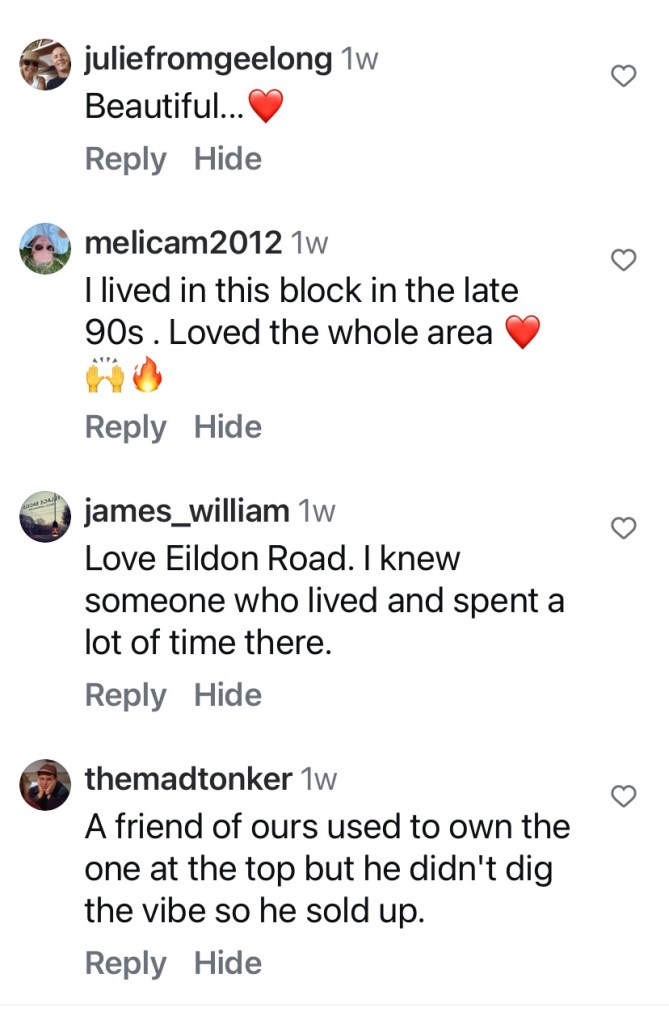
Task: Tap the heart on james_william's comment
Action: tap(623, 528)
